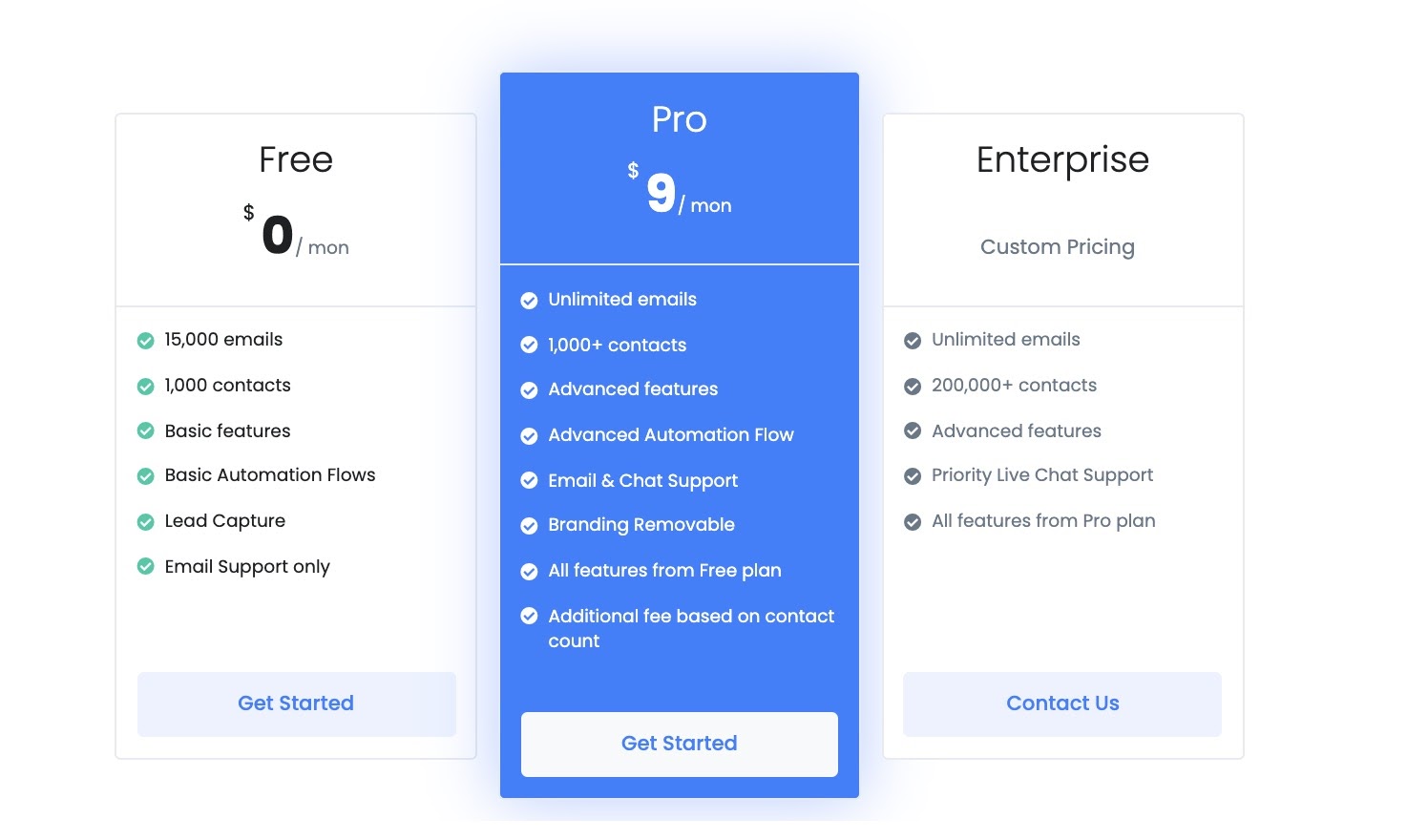Click the green check next to Lead Capture
The height and width of the screenshot is (840, 1407).
[x=146, y=522]
